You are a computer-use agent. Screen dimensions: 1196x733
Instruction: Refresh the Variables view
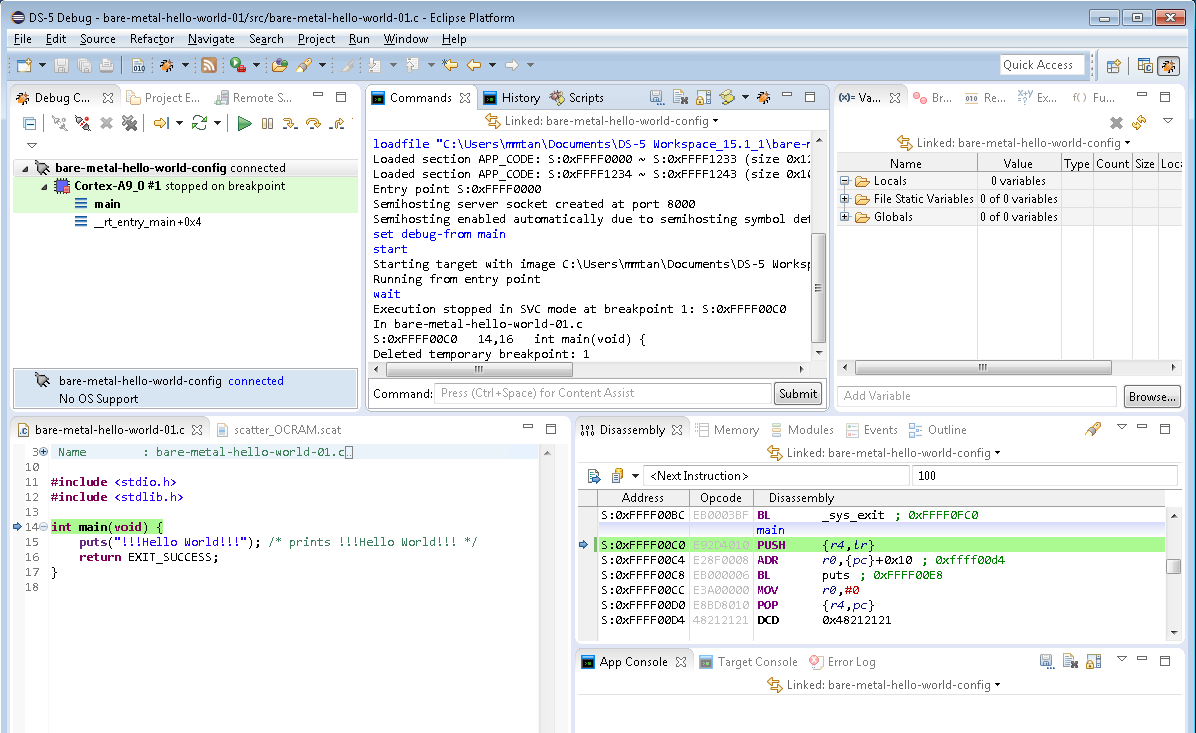(x=1139, y=123)
